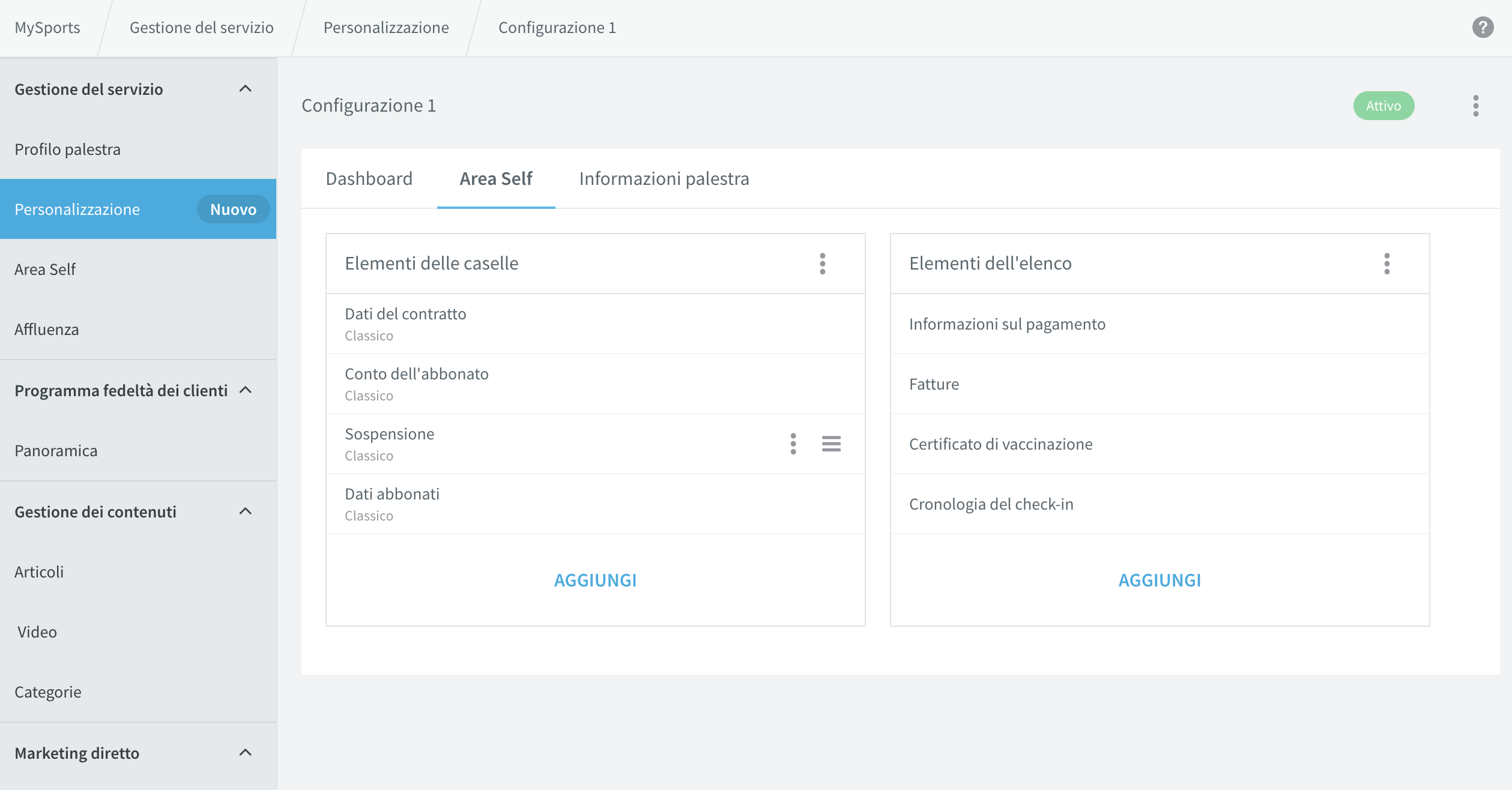Switch to the Dashboard tab
The height and width of the screenshot is (790, 1512).
click(x=369, y=179)
